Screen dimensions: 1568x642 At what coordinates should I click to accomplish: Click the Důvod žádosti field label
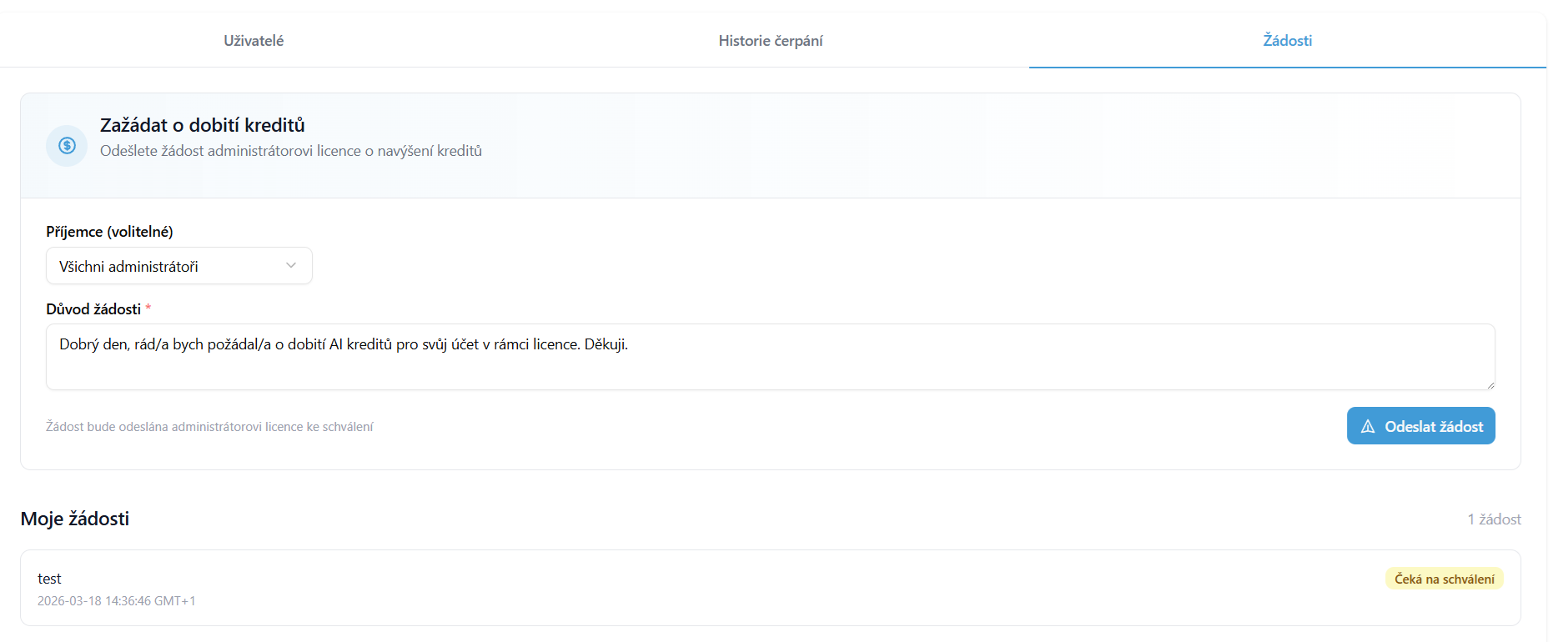tap(93, 309)
